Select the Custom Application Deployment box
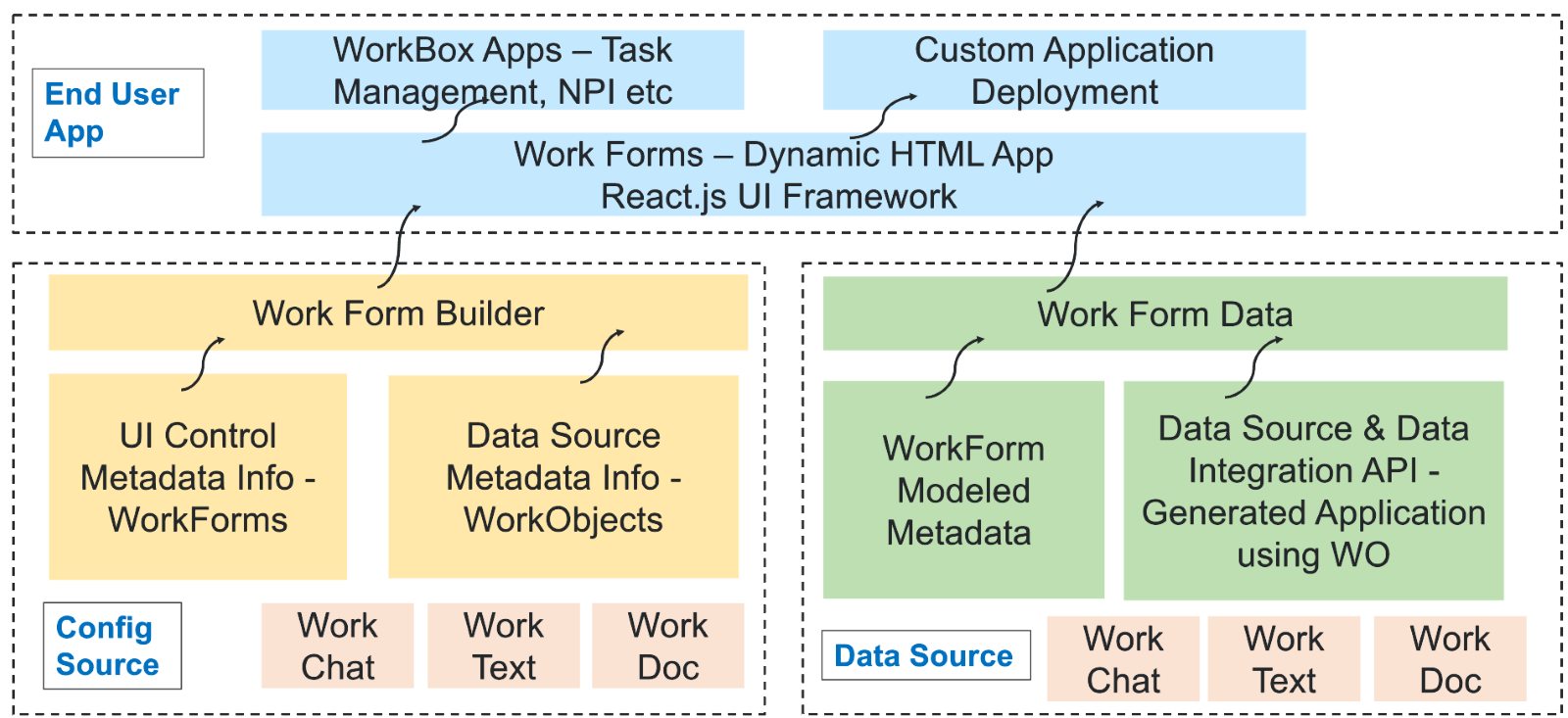The width and height of the screenshot is (1568, 718). point(1063,69)
